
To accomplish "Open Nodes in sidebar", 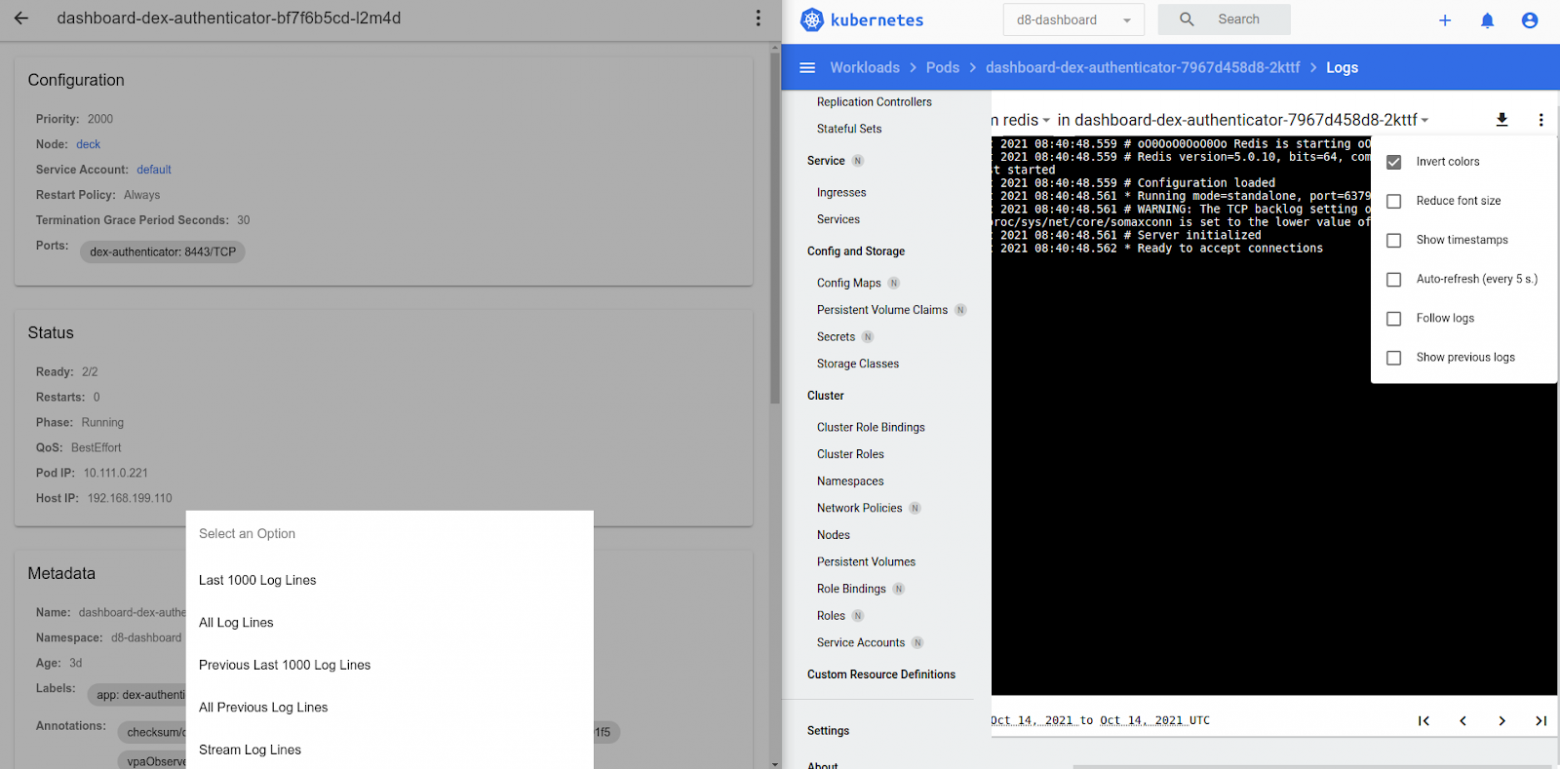I will click(x=833, y=535).
